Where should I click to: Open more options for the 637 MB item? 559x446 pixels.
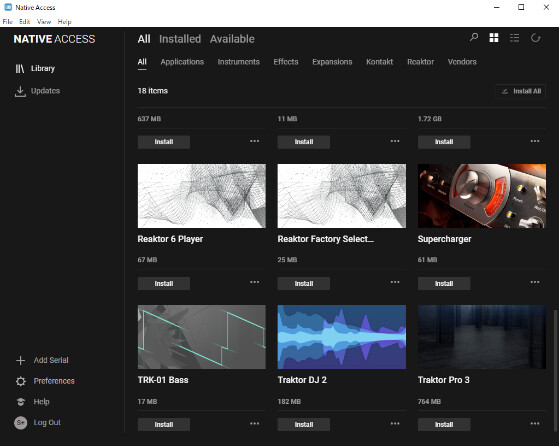click(x=255, y=141)
